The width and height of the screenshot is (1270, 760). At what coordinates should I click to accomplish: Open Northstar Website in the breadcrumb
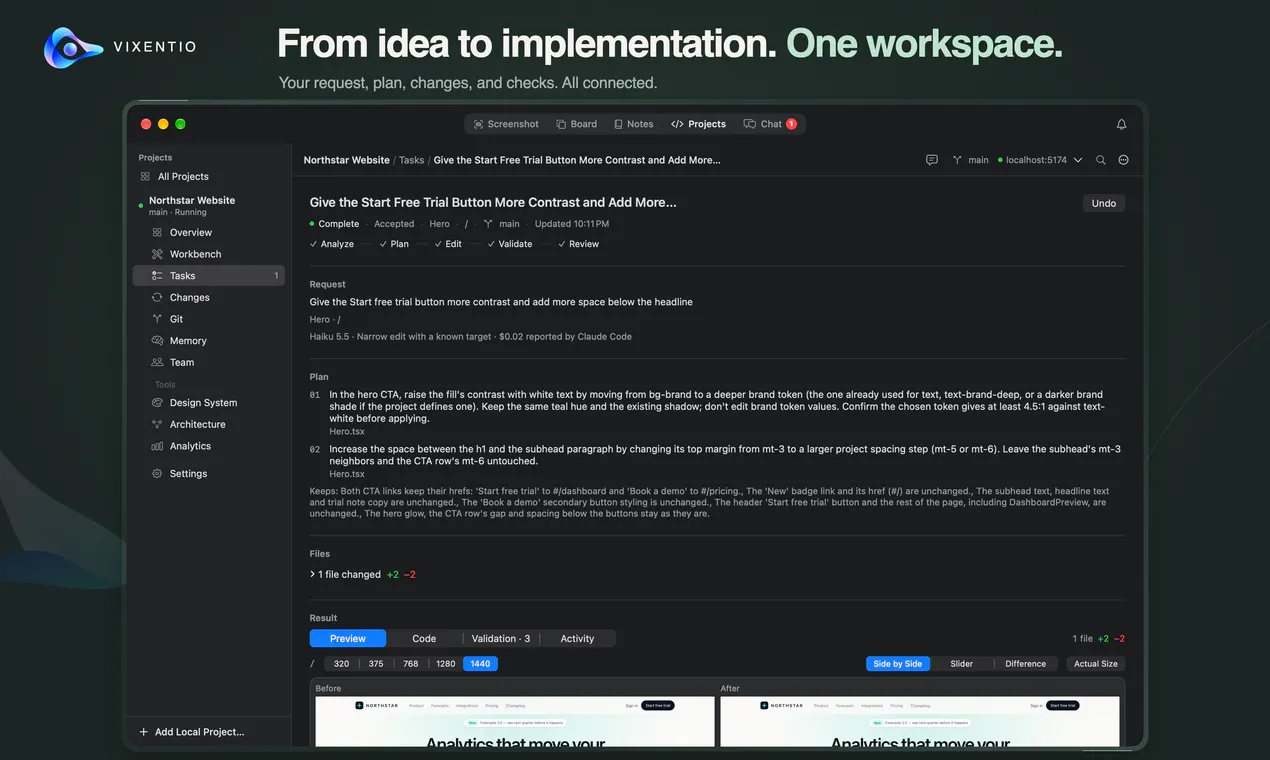(347, 160)
